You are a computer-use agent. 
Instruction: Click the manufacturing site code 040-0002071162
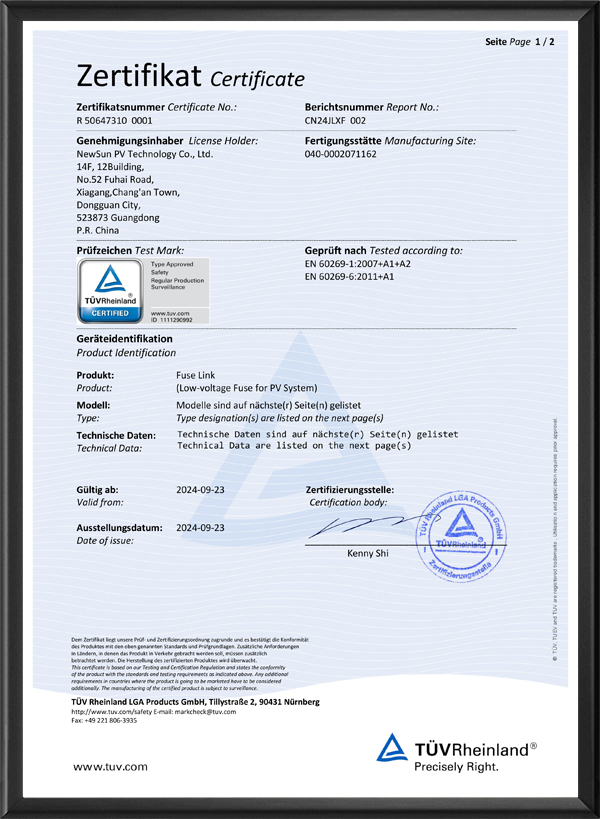[340, 154]
